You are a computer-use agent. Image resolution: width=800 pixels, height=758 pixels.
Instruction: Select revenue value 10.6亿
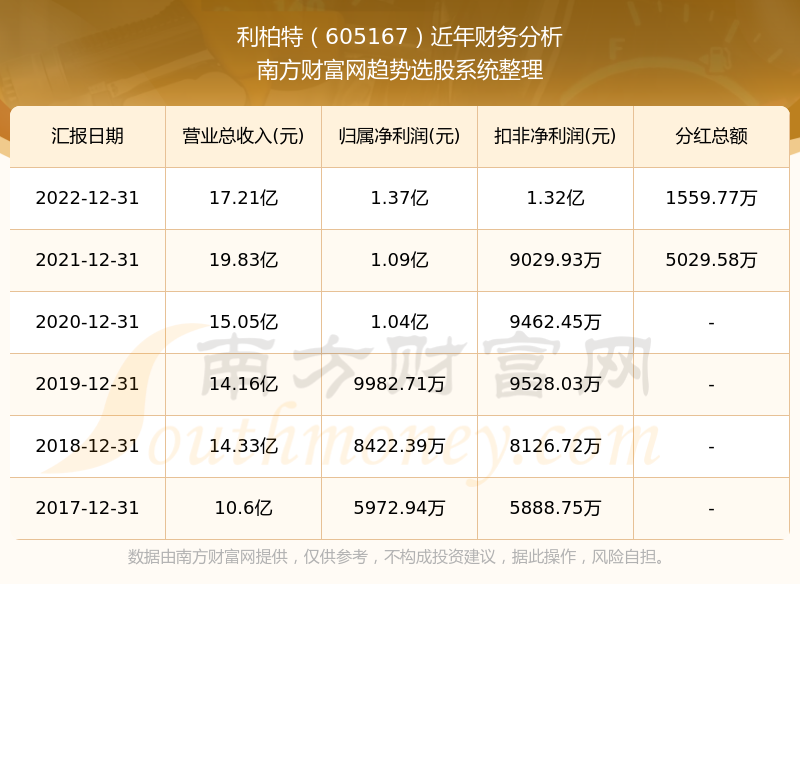(x=243, y=508)
